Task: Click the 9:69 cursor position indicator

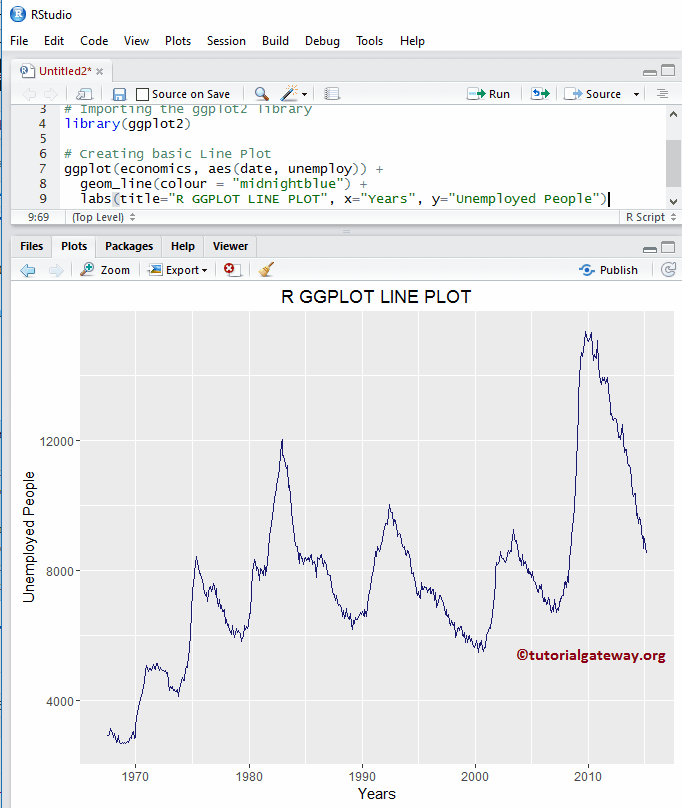Action: (38, 217)
